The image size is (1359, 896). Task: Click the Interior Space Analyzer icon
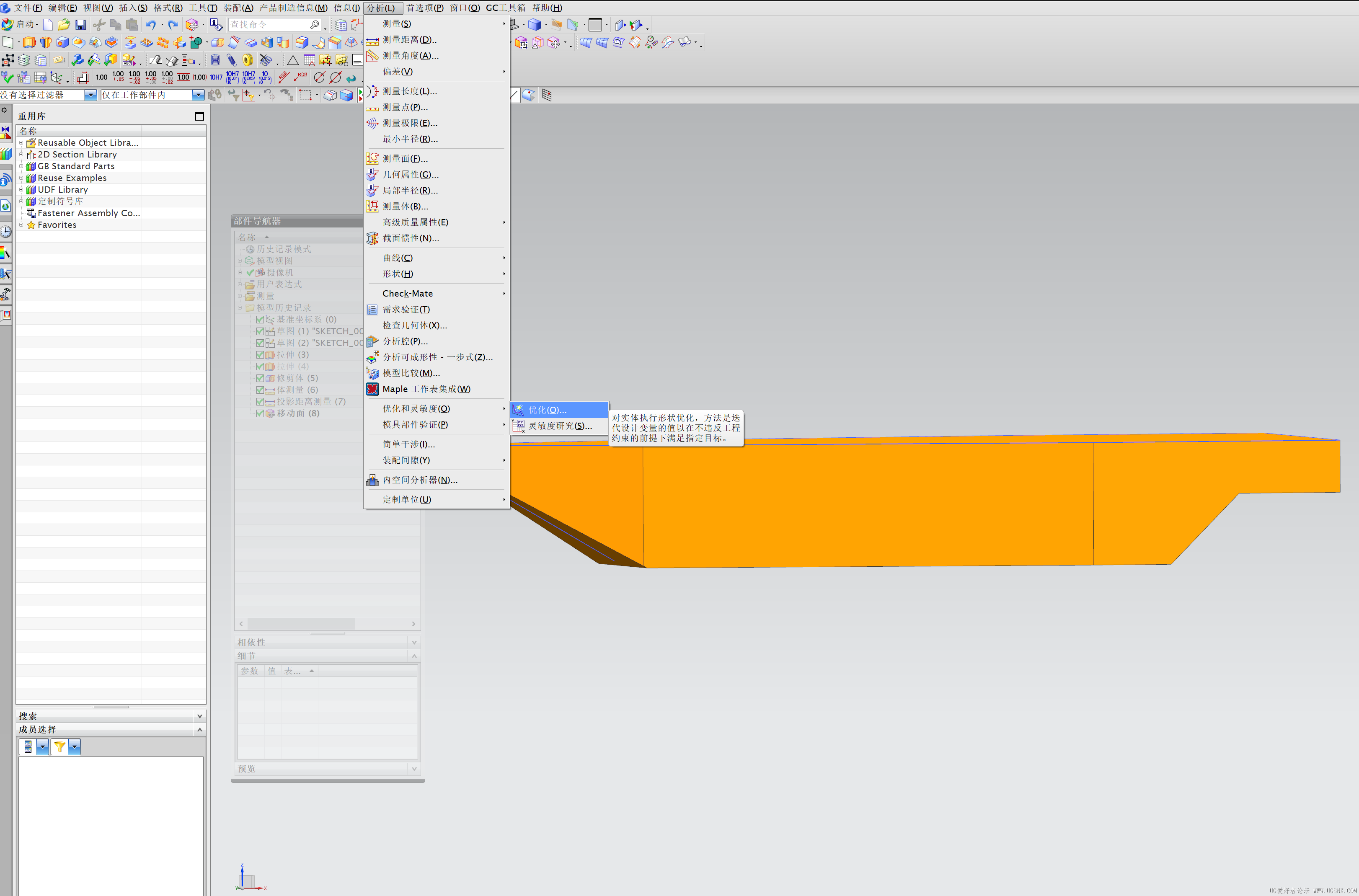(372, 480)
